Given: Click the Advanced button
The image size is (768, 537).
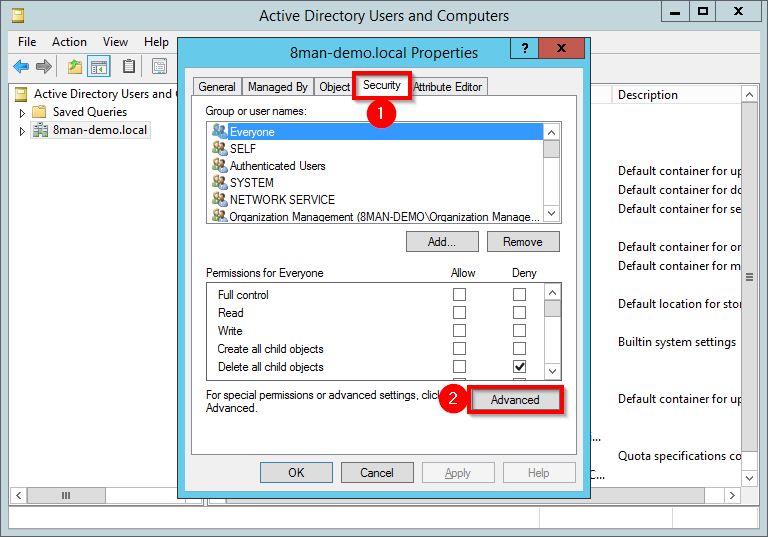Looking at the screenshot, I should [515, 400].
